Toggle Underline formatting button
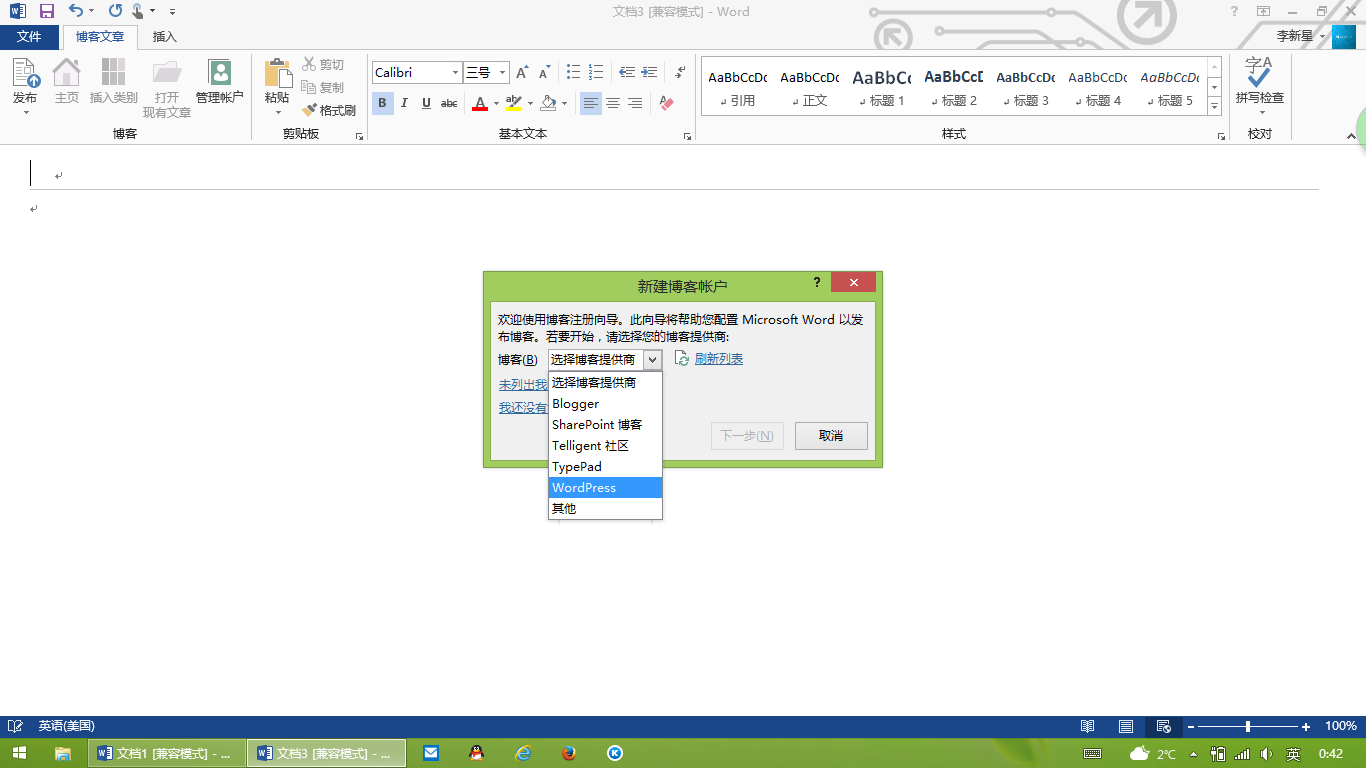This screenshot has width=1366, height=768. [x=426, y=103]
